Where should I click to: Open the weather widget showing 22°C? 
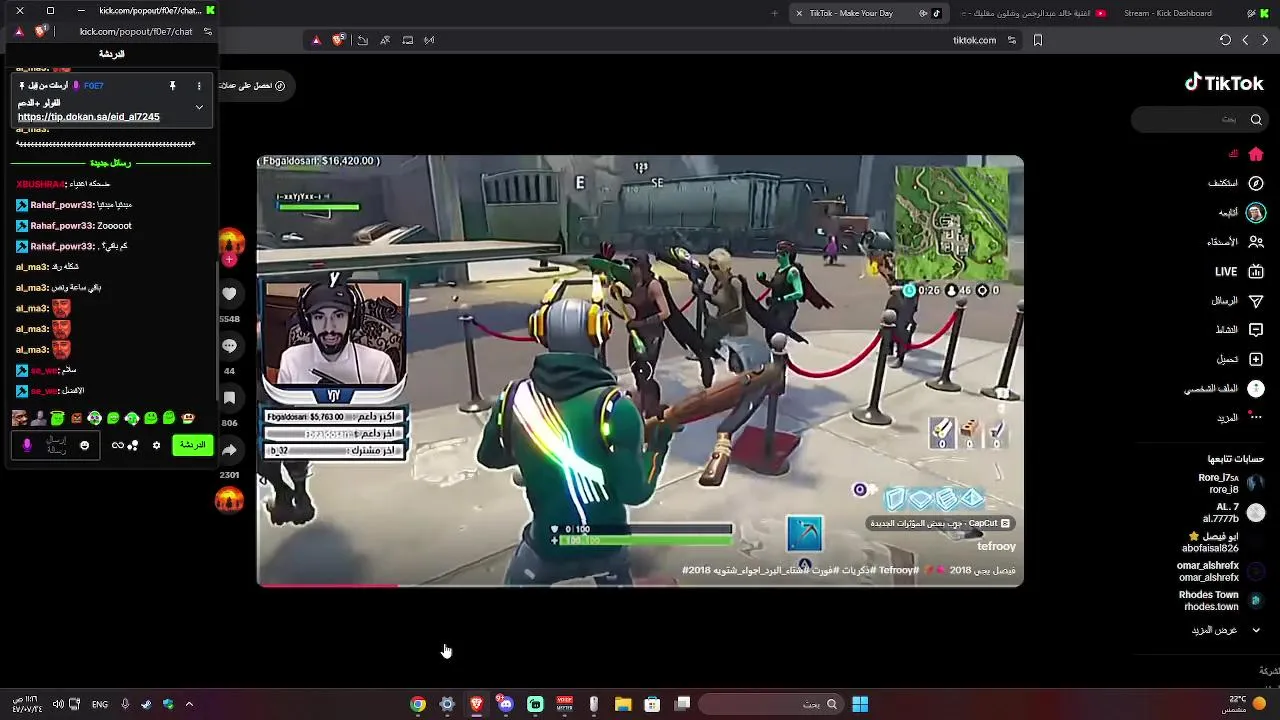point(1245,704)
